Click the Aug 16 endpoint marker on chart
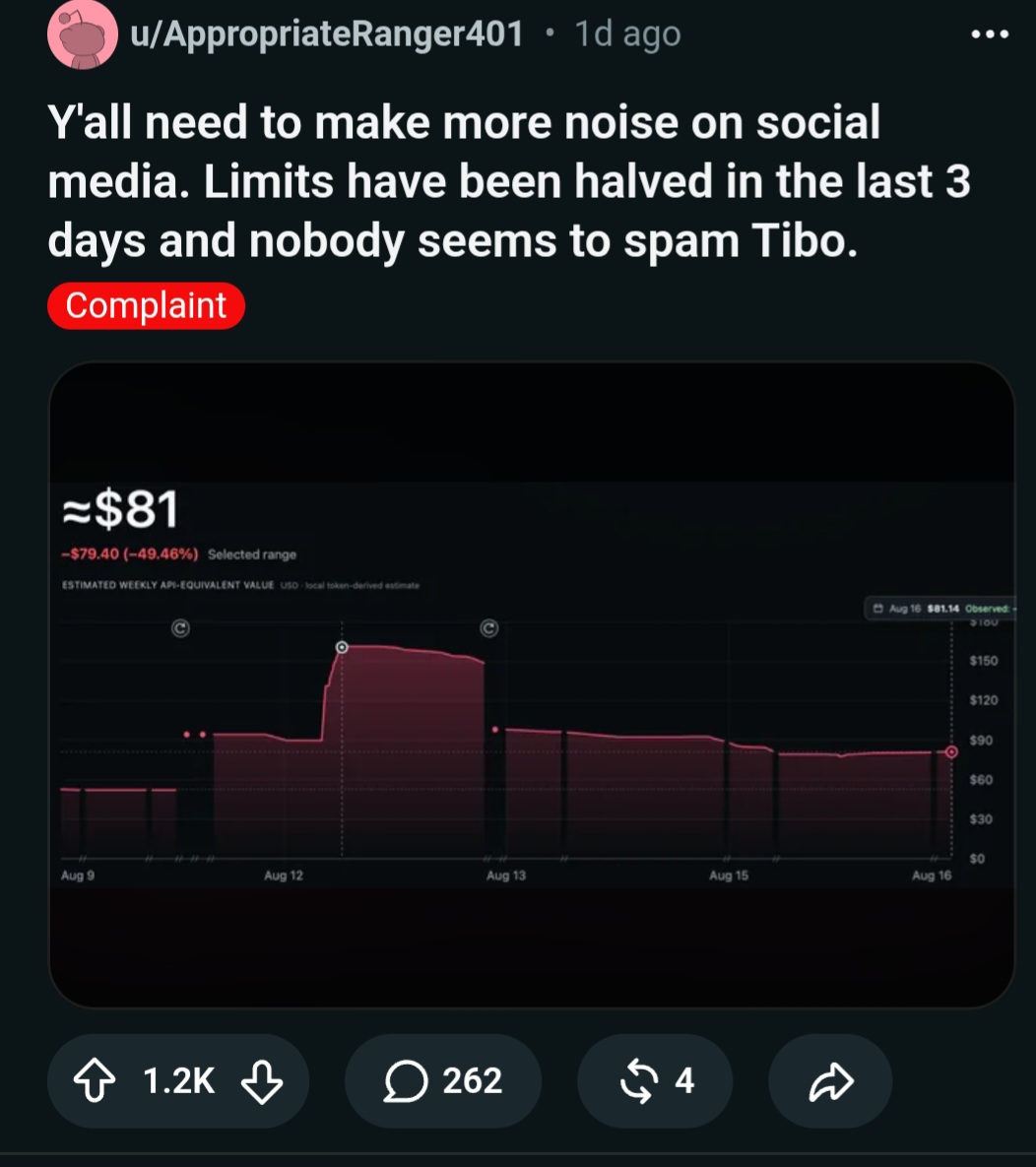 (951, 752)
